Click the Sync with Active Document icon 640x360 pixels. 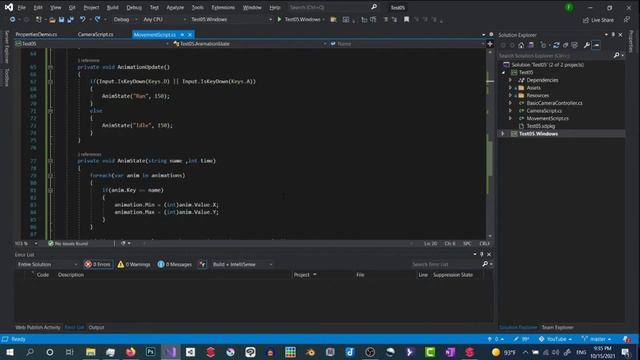(556, 45)
